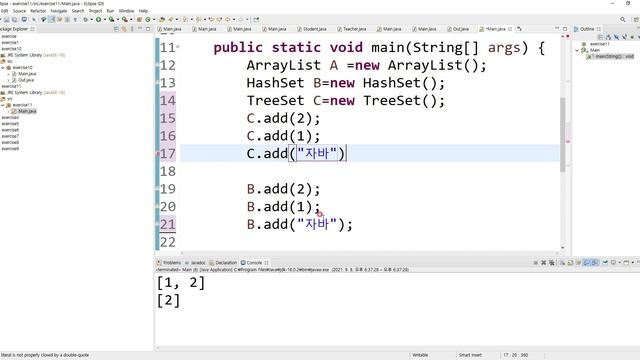Maximize the Package Explorer view
640x360 pixels.
point(148,29)
